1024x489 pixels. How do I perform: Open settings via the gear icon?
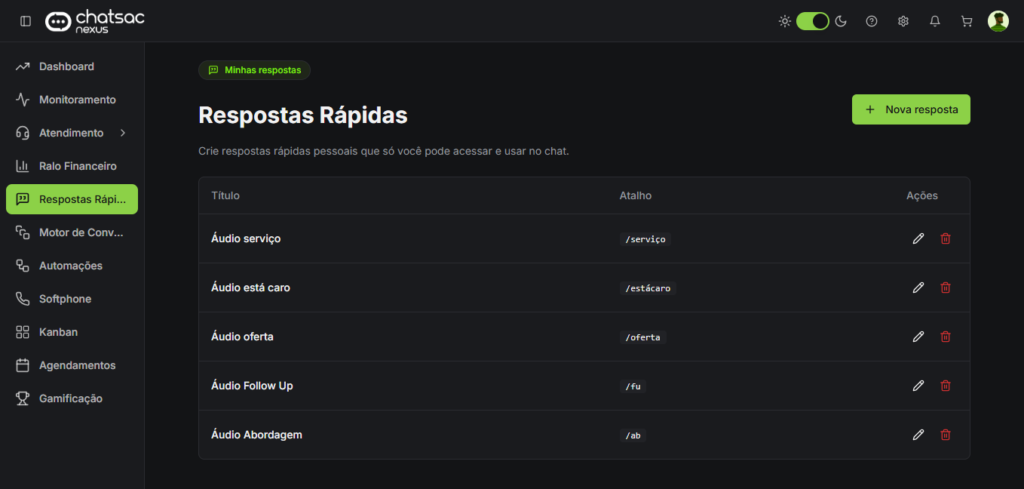tap(903, 21)
